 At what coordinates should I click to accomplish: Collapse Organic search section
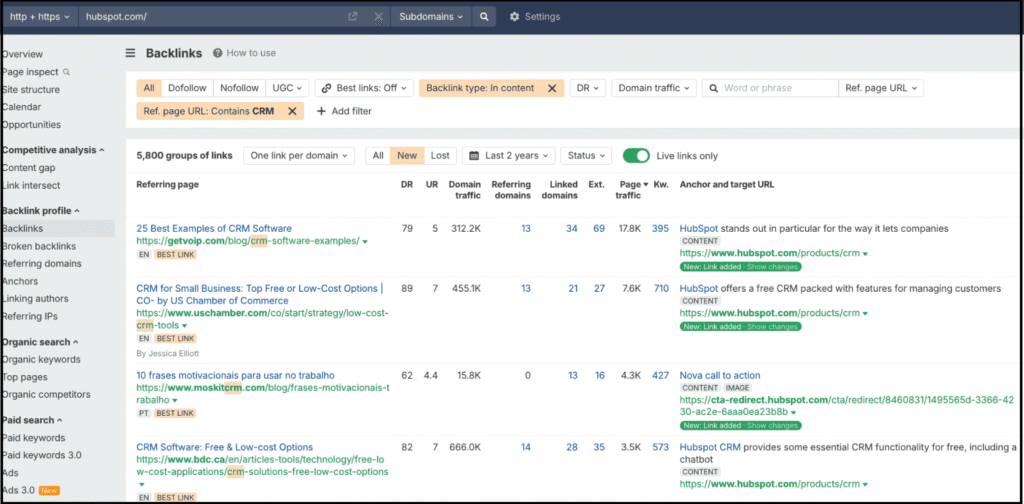pos(40,342)
